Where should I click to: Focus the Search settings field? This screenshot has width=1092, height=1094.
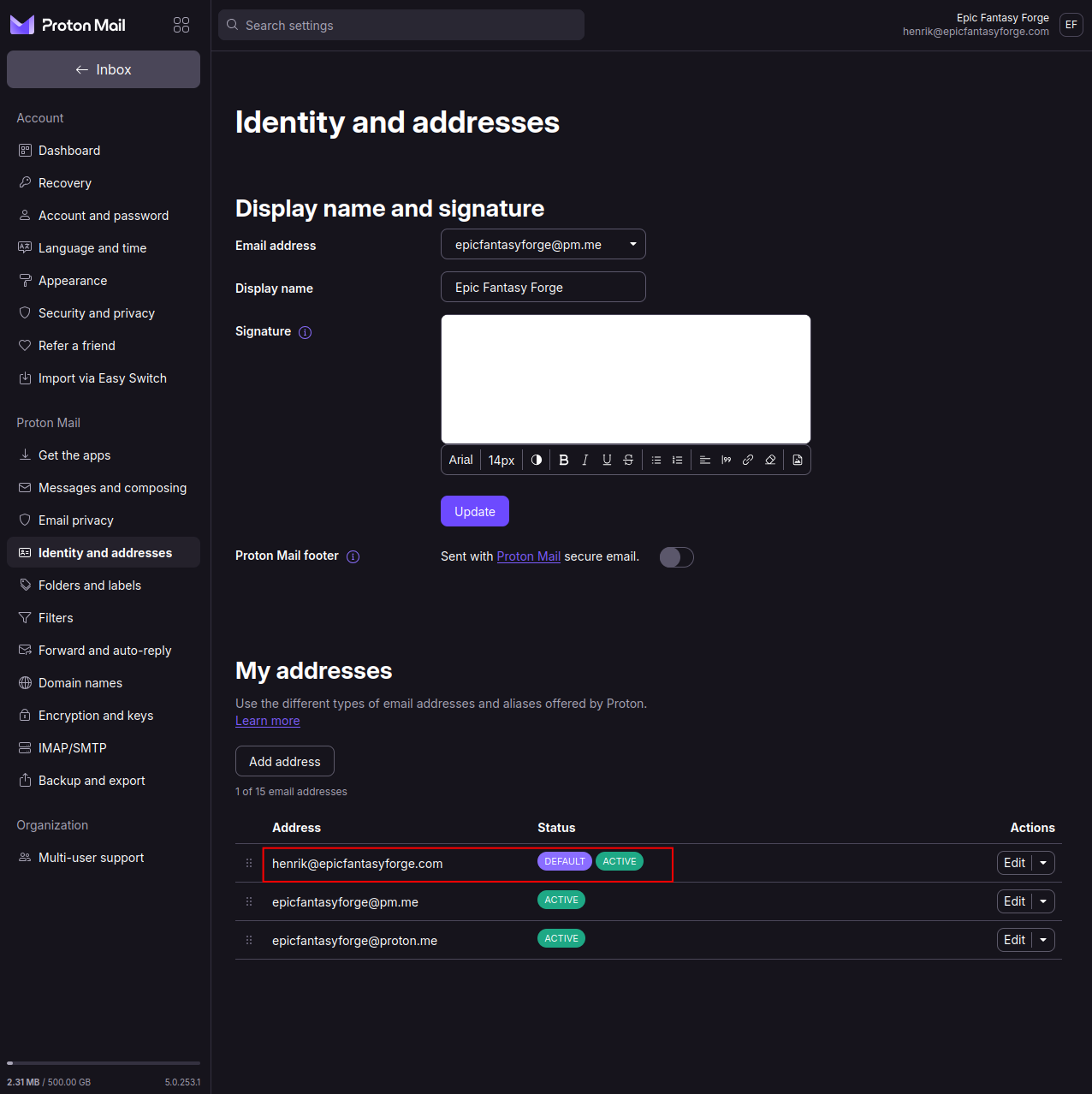(401, 25)
